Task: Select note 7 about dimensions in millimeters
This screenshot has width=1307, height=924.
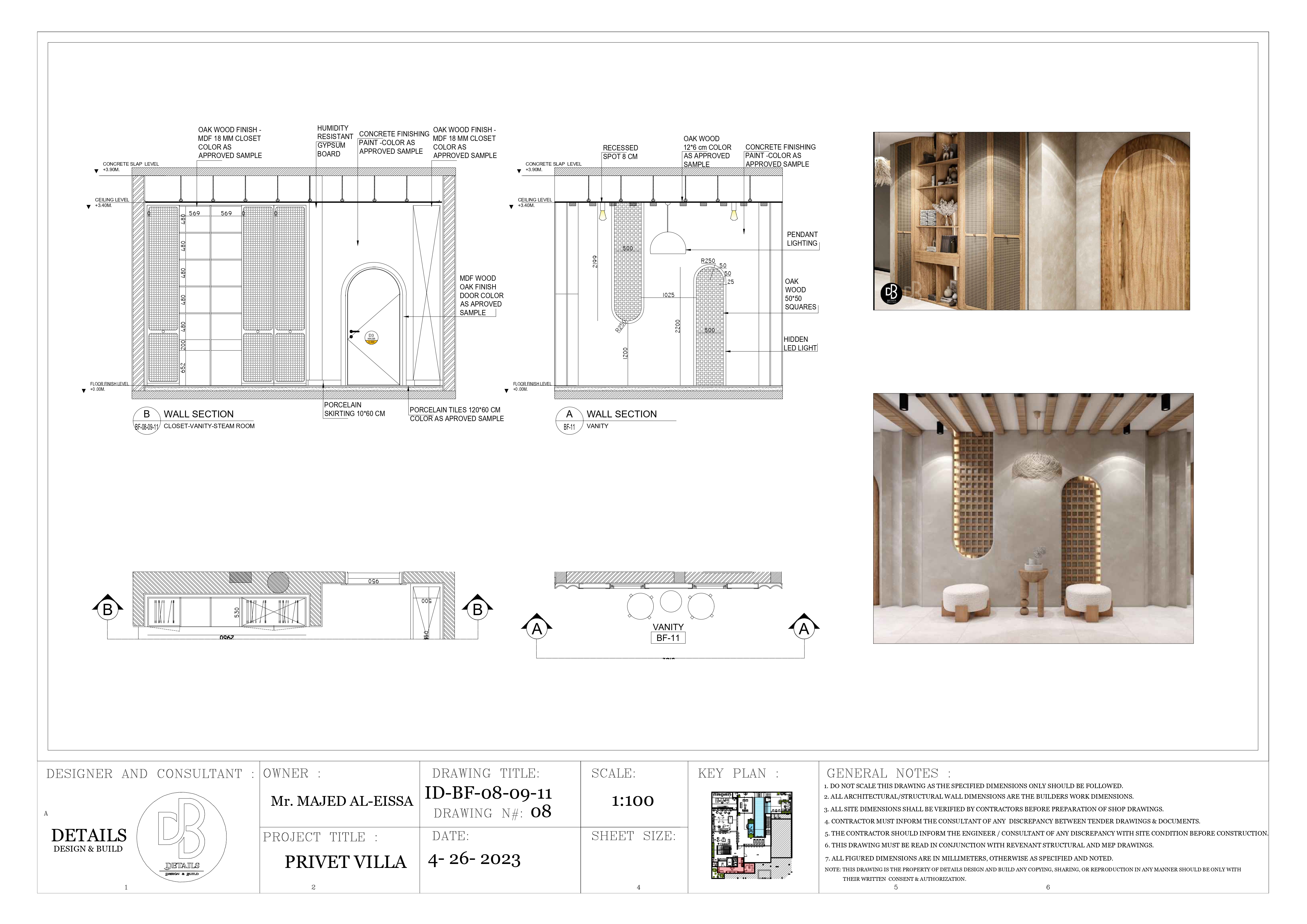Action: pyautogui.click(x=968, y=858)
